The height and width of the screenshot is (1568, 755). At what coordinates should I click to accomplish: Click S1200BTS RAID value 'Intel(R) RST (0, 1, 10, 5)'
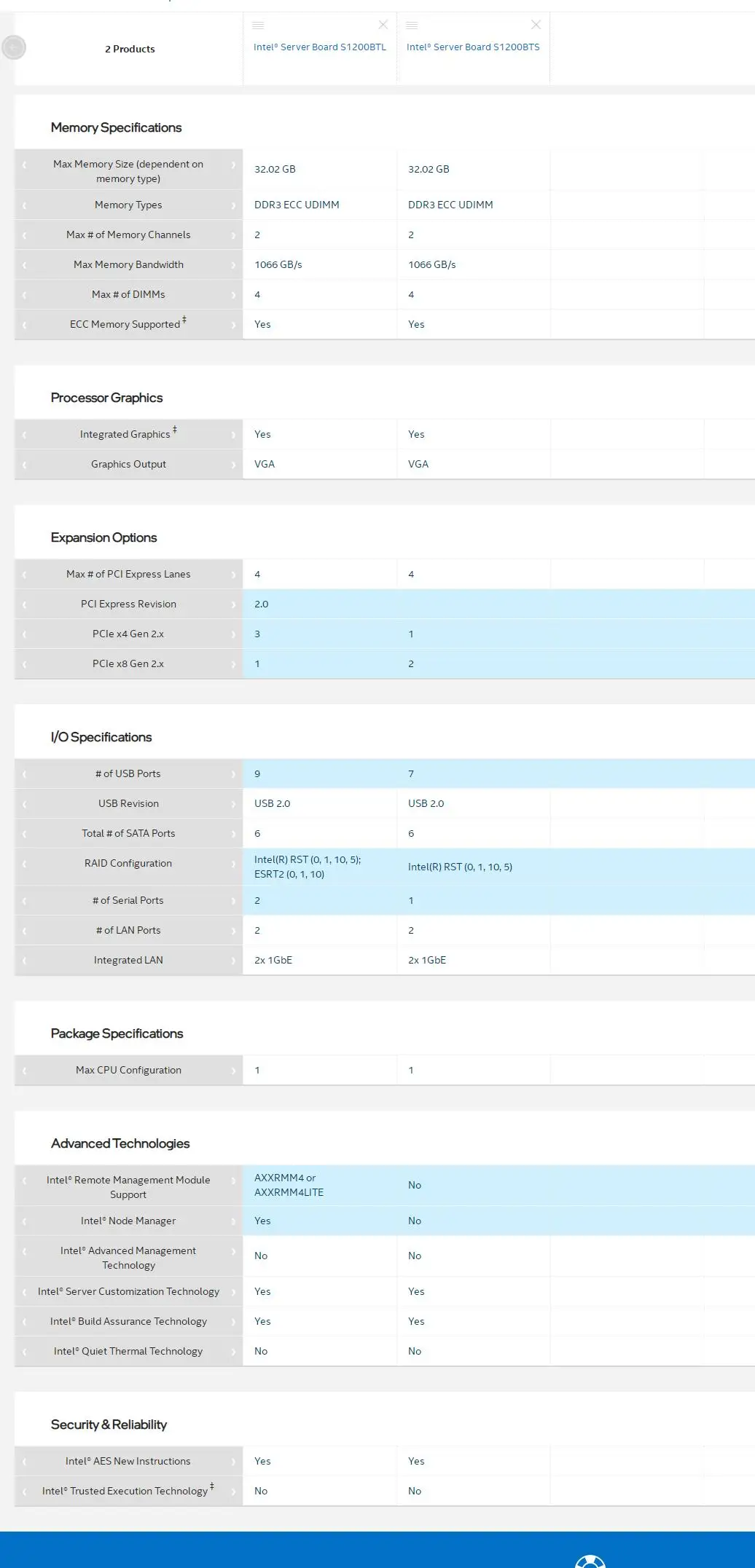(460, 867)
